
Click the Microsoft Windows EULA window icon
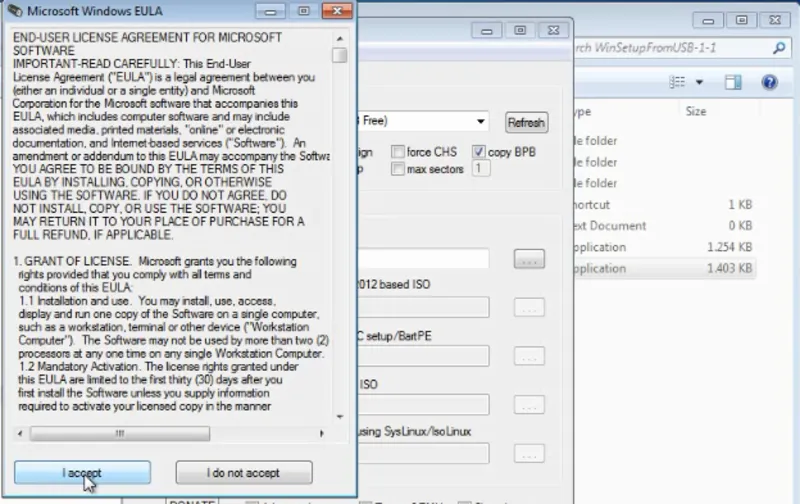coord(15,11)
